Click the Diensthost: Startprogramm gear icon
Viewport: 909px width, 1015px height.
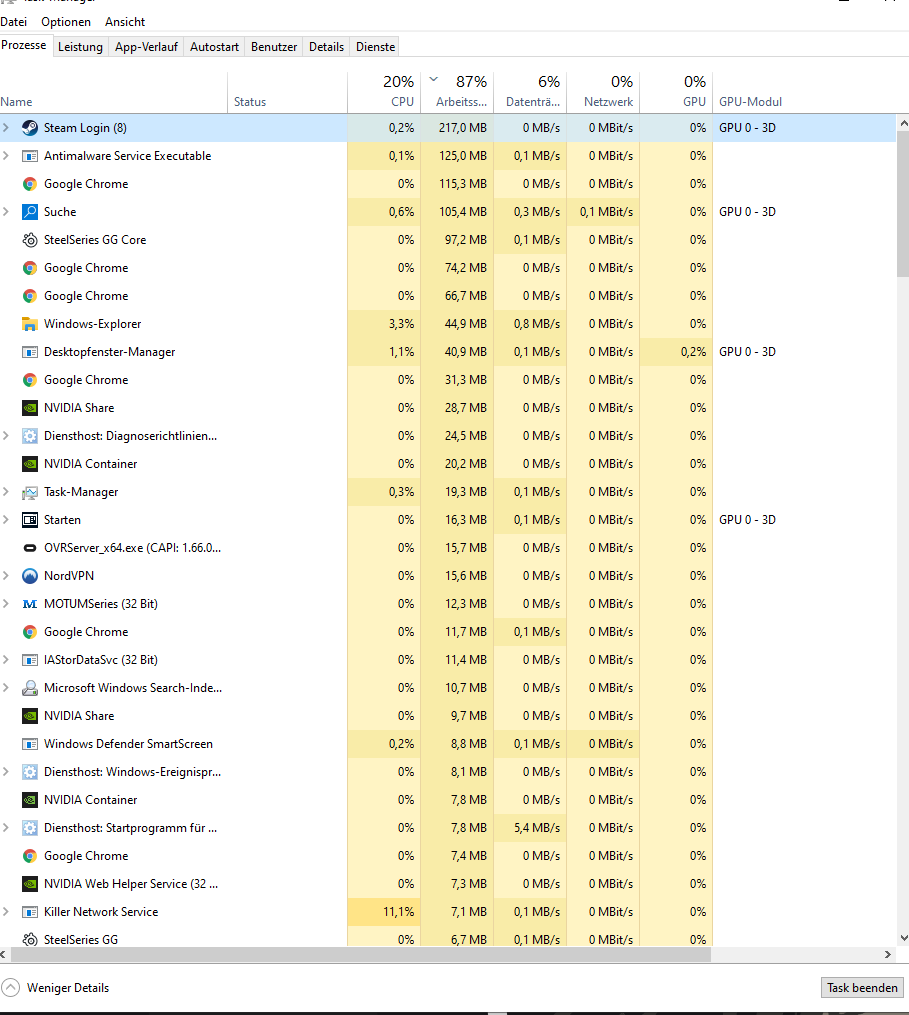tap(30, 828)
